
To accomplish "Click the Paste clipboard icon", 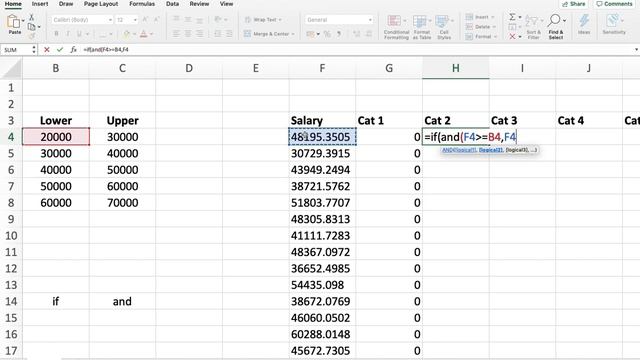I will pos(14,22).
